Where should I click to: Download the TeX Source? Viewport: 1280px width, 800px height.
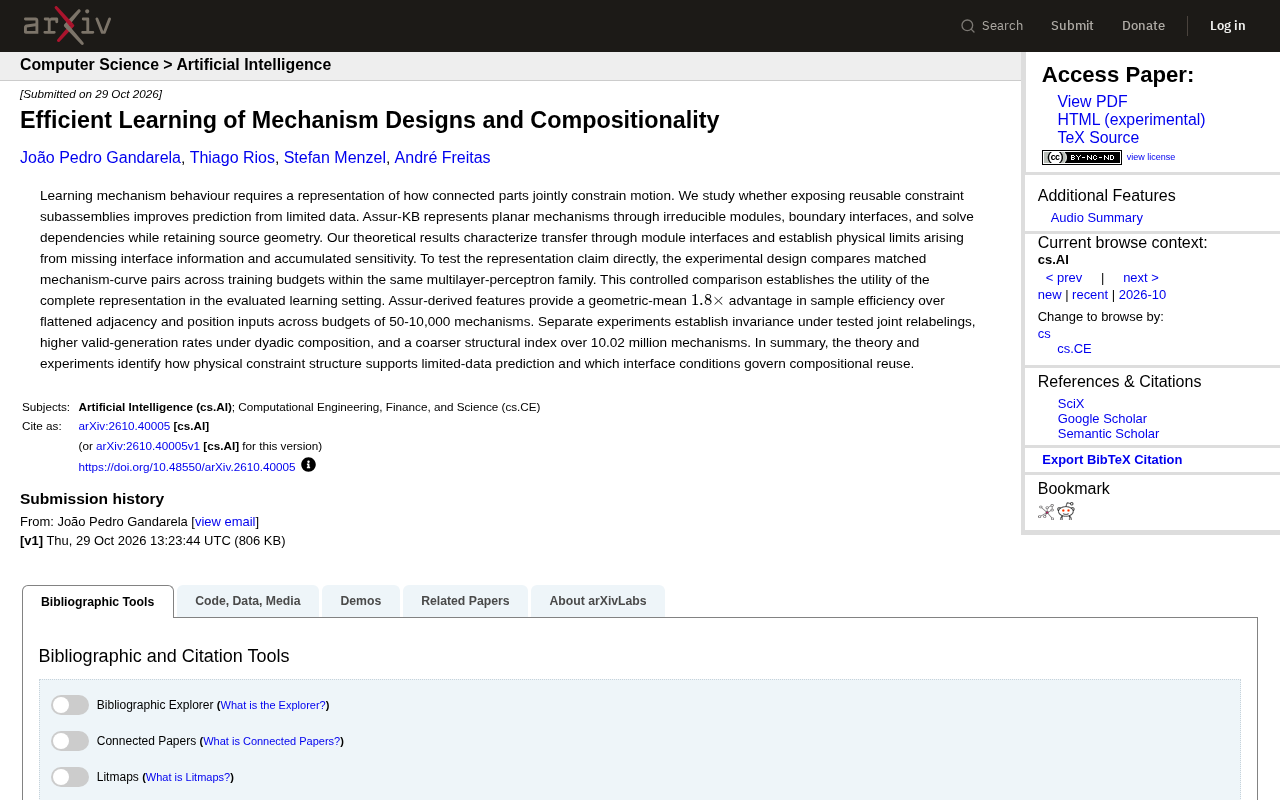point(1098,138)
